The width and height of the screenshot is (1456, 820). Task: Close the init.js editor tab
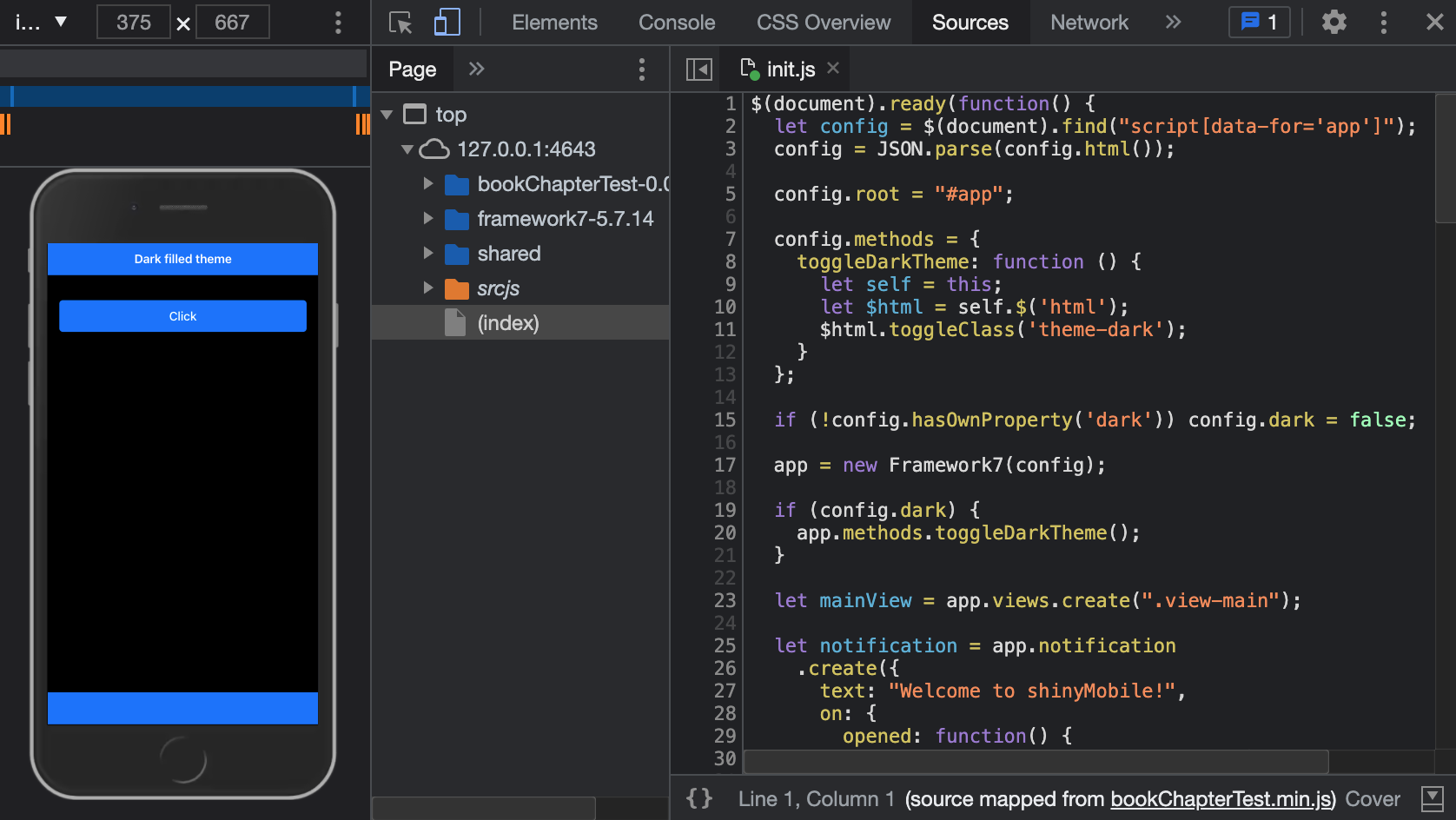(833, 68)
